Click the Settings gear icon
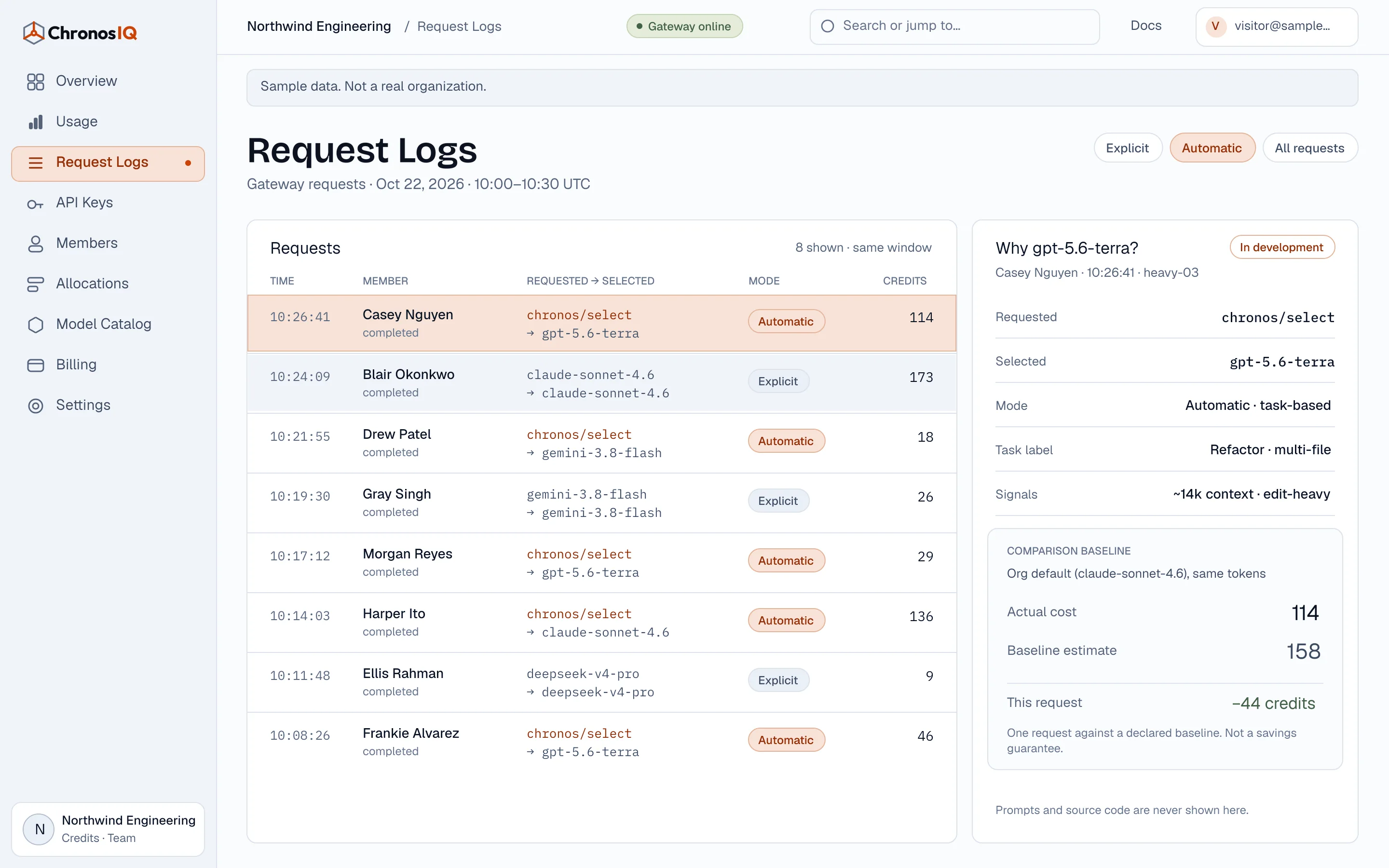The image size is (1389, 868). (x=36, y=406)
